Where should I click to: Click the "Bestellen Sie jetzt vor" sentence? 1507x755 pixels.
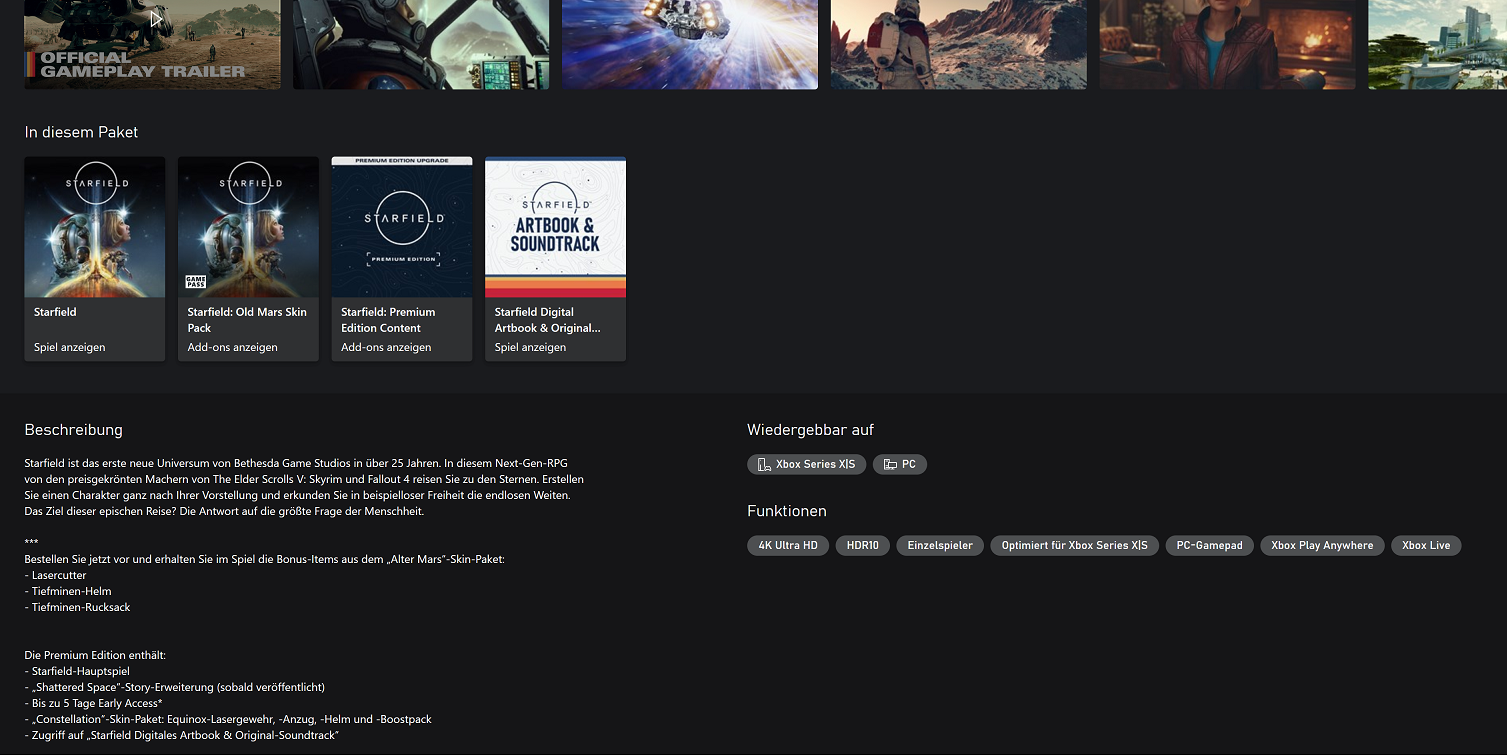point(265,560)
